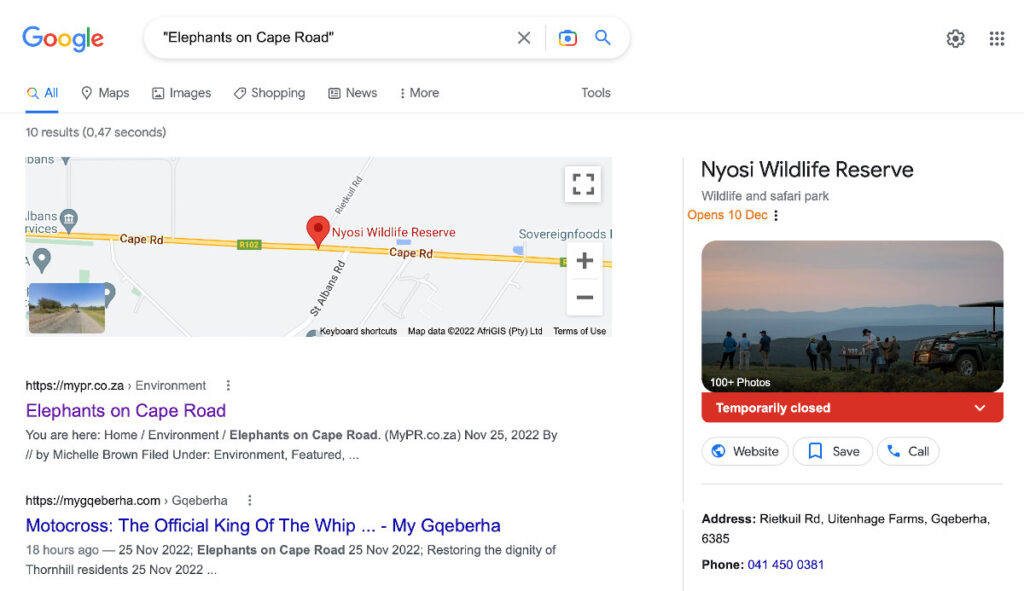The width and height of the screenshot is (1024, 591).
Task: Open the Street View thumbnail on map
Action: click(67, 308)
